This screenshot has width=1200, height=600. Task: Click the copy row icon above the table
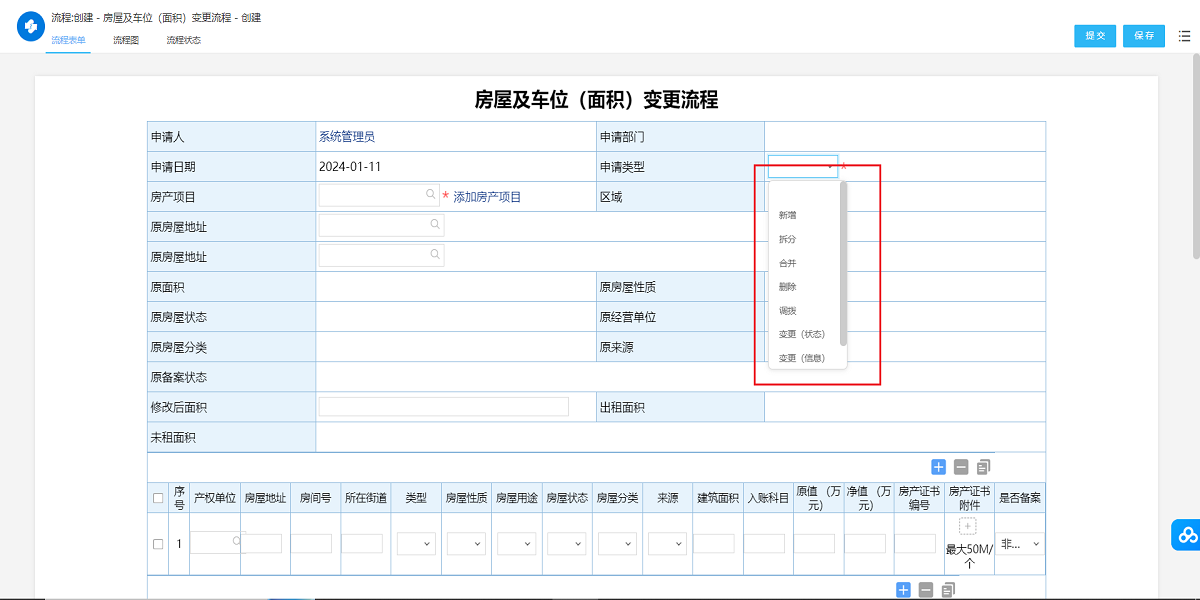984,467
